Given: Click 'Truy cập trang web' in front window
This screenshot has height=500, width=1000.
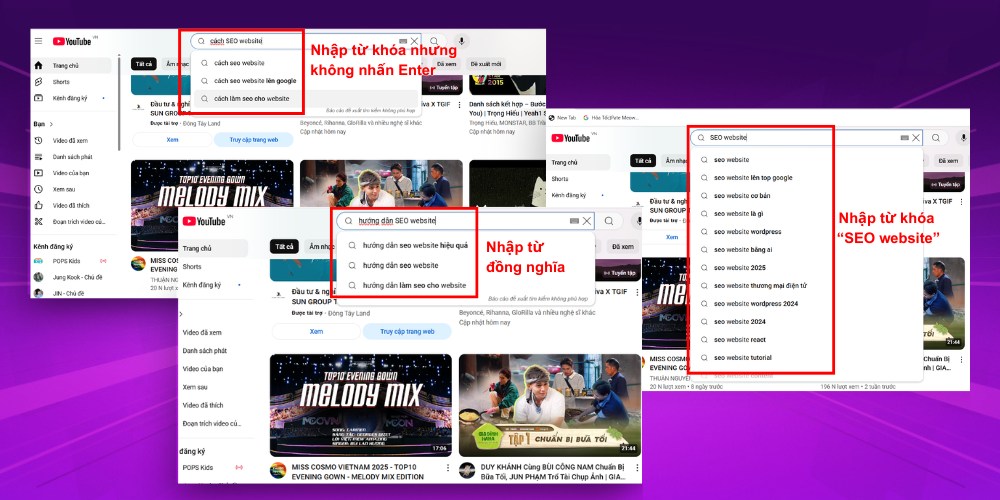Looking at the screenshot, I should click(x=407, y=332).
